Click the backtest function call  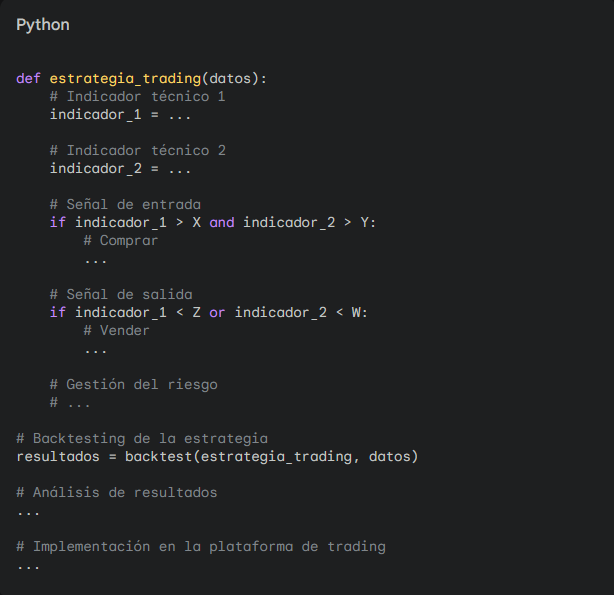pyautogui.click(x=158, y=456)
